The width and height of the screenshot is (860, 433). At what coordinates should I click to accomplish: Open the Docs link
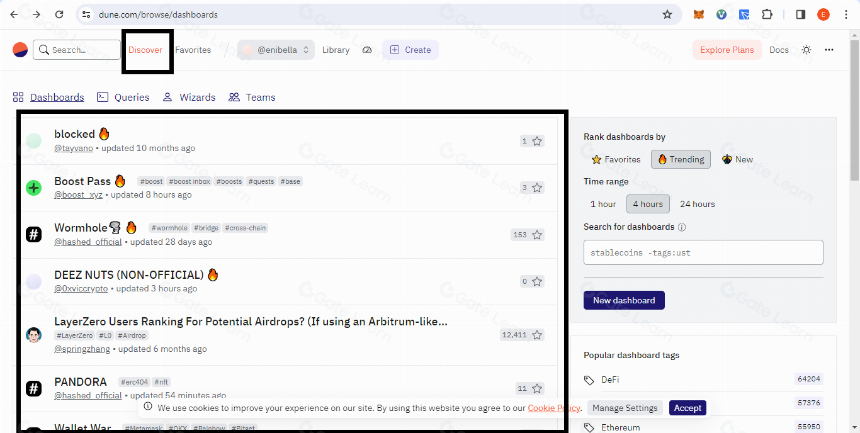tap(779, 50)
